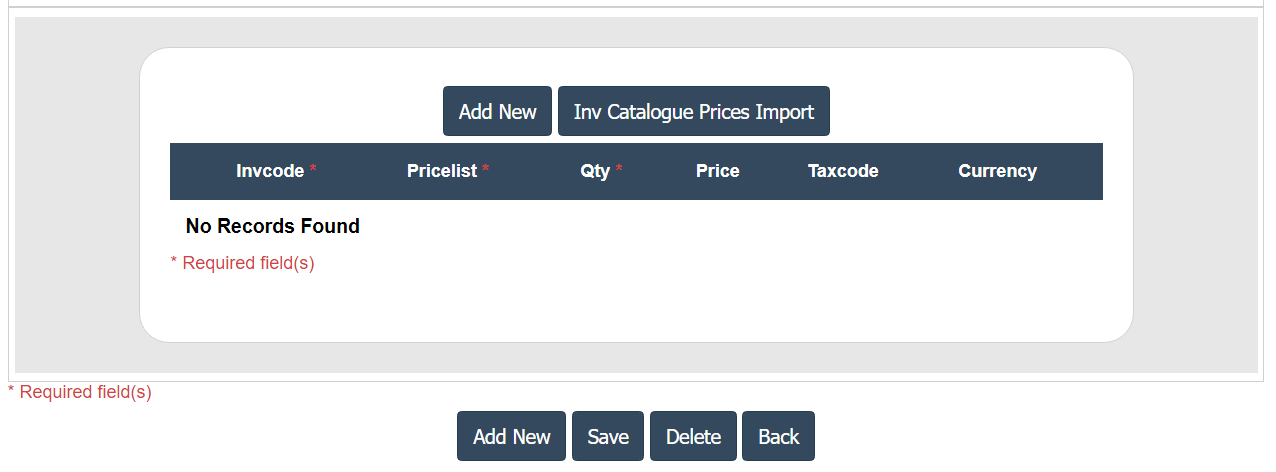Viewport: 1276px width, 472px height.
Task: Click the red asterisk beside Invcode
Action: tap(313, 171)
